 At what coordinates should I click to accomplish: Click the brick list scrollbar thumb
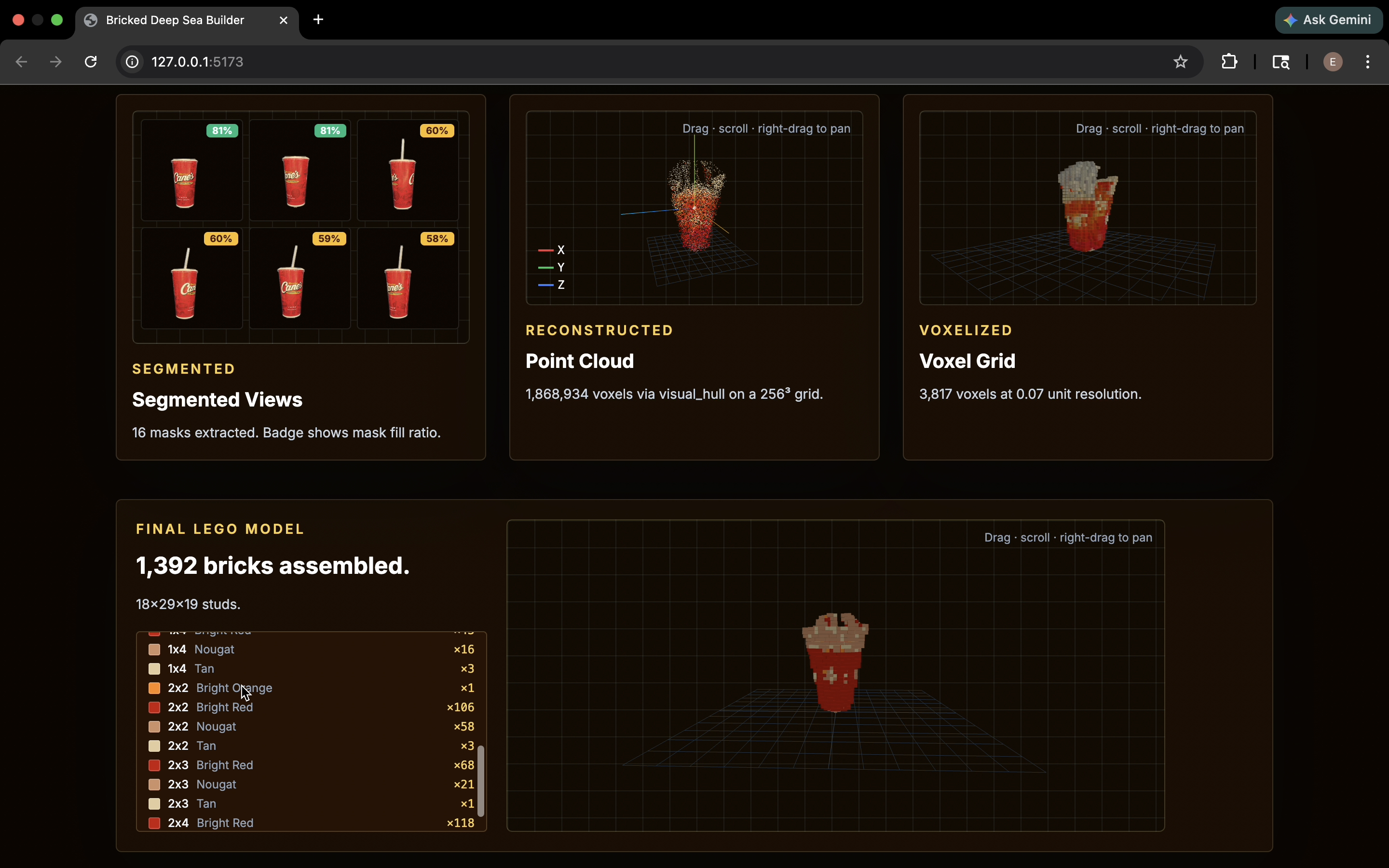coord(481,781)
